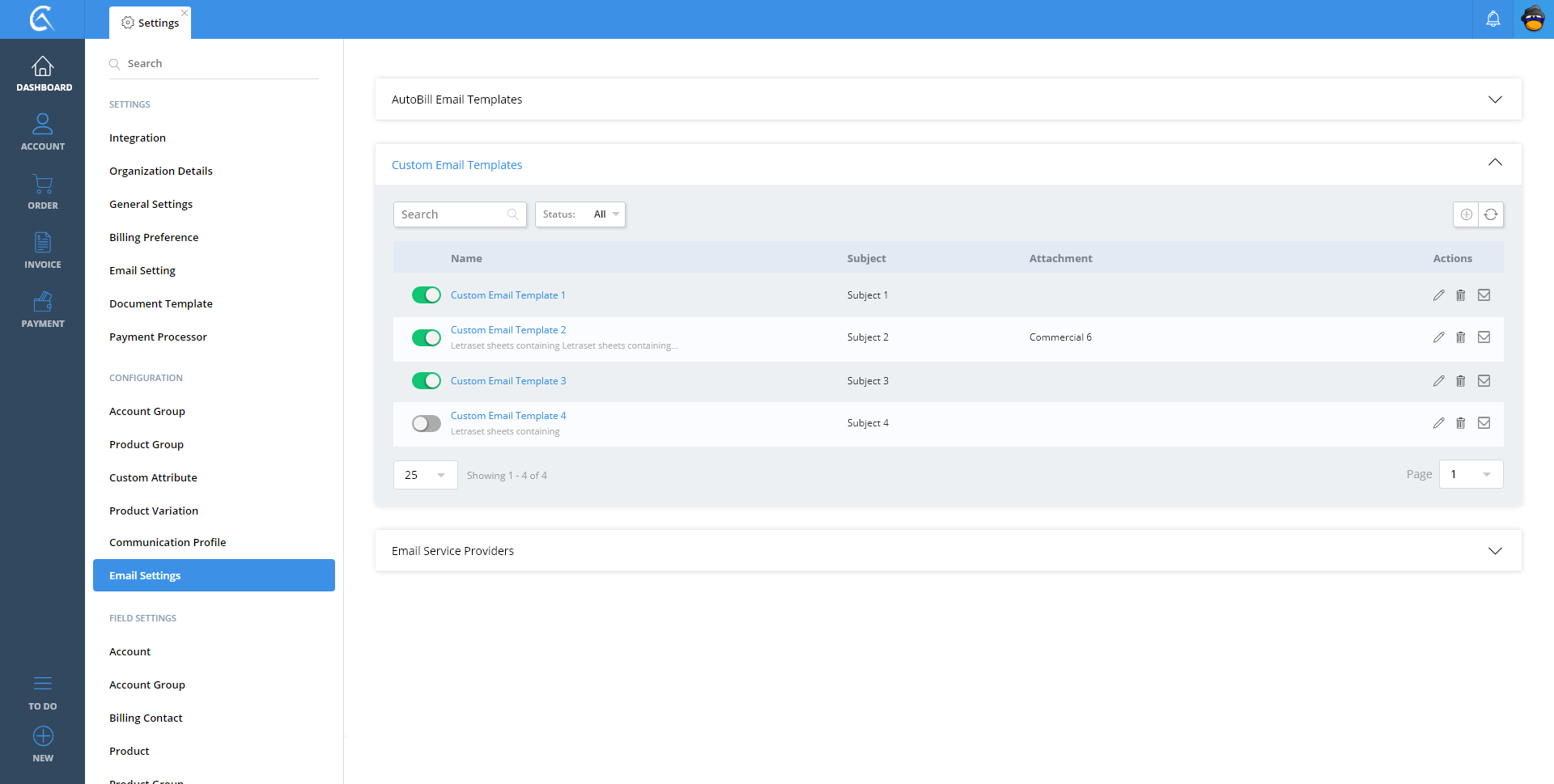Open user profile avatar

[x=1533, y=19]
